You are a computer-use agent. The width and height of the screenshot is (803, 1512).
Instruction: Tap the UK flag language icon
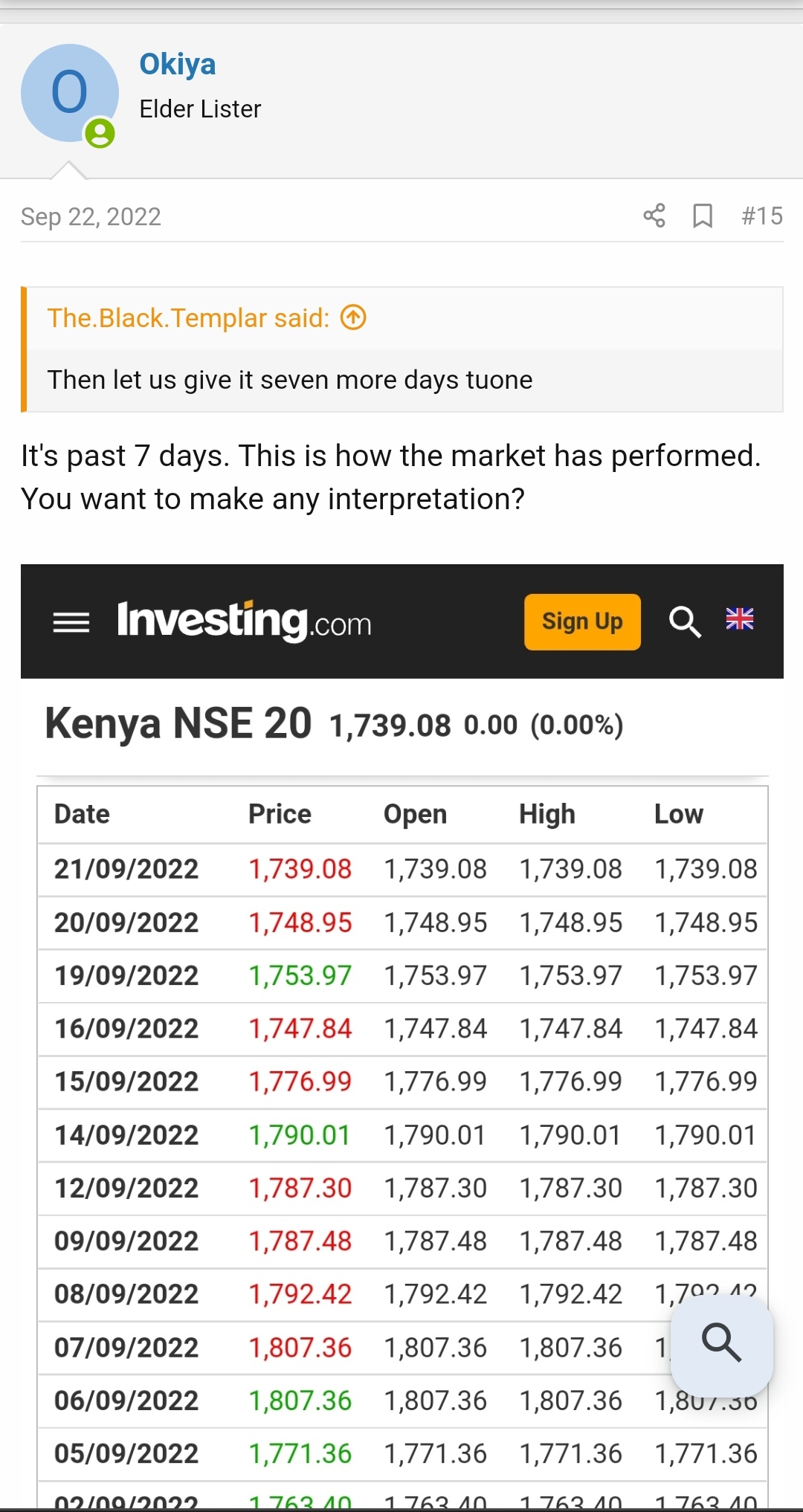point(740,618)
